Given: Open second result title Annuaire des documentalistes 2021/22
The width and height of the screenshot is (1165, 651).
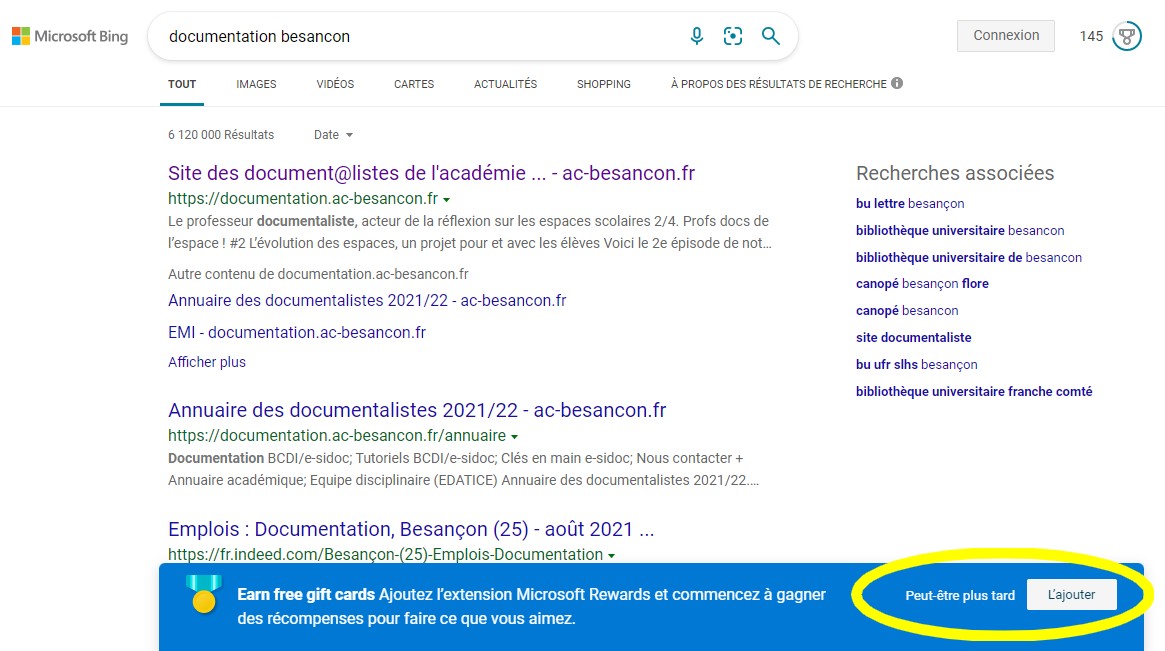Looking at the screenshot, I should tap(417, 410).
